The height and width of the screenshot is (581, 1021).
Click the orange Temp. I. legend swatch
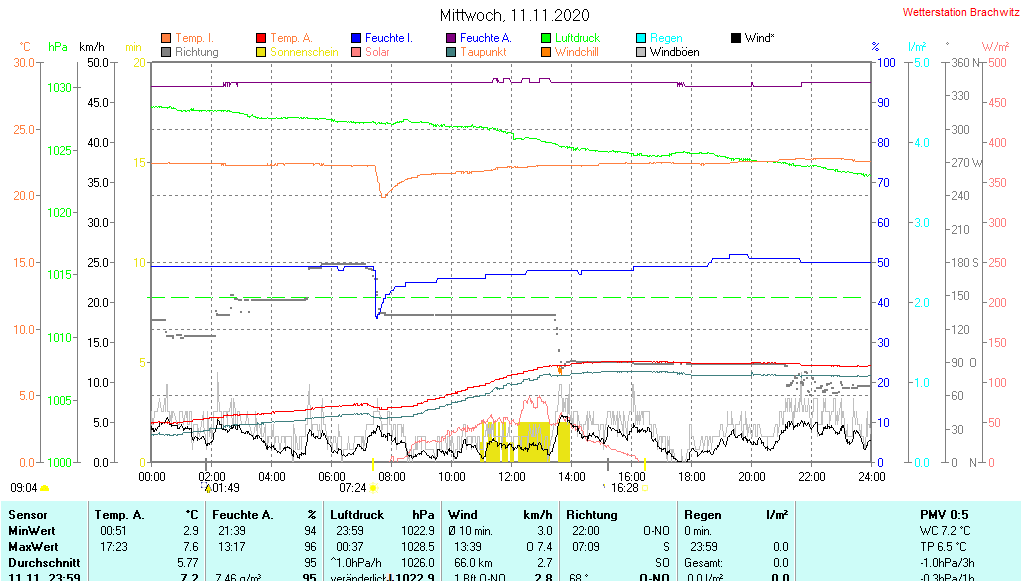pyautogui.click(x=166, y=38)
